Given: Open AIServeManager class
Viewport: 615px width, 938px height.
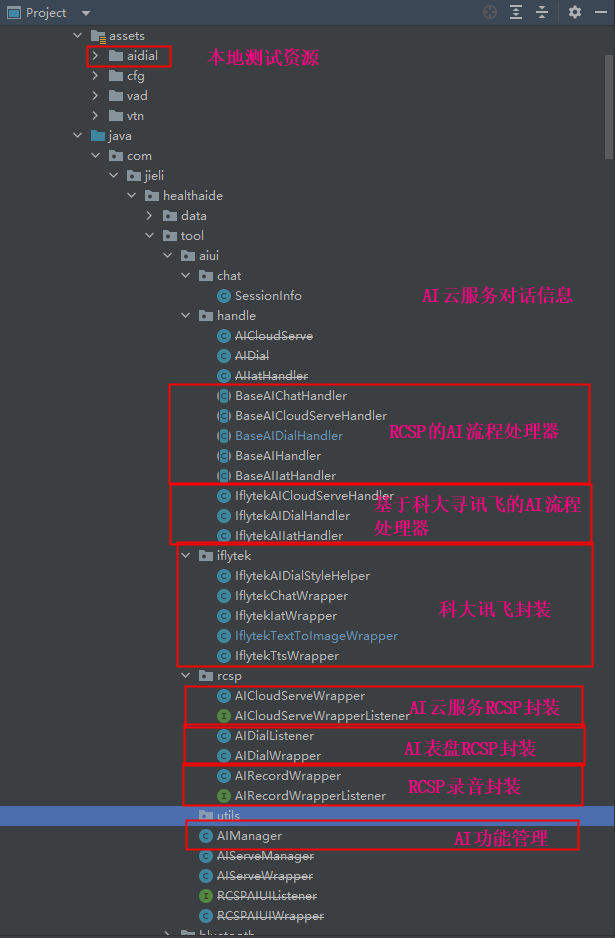Looking at the screenshot, I should 265,856.
